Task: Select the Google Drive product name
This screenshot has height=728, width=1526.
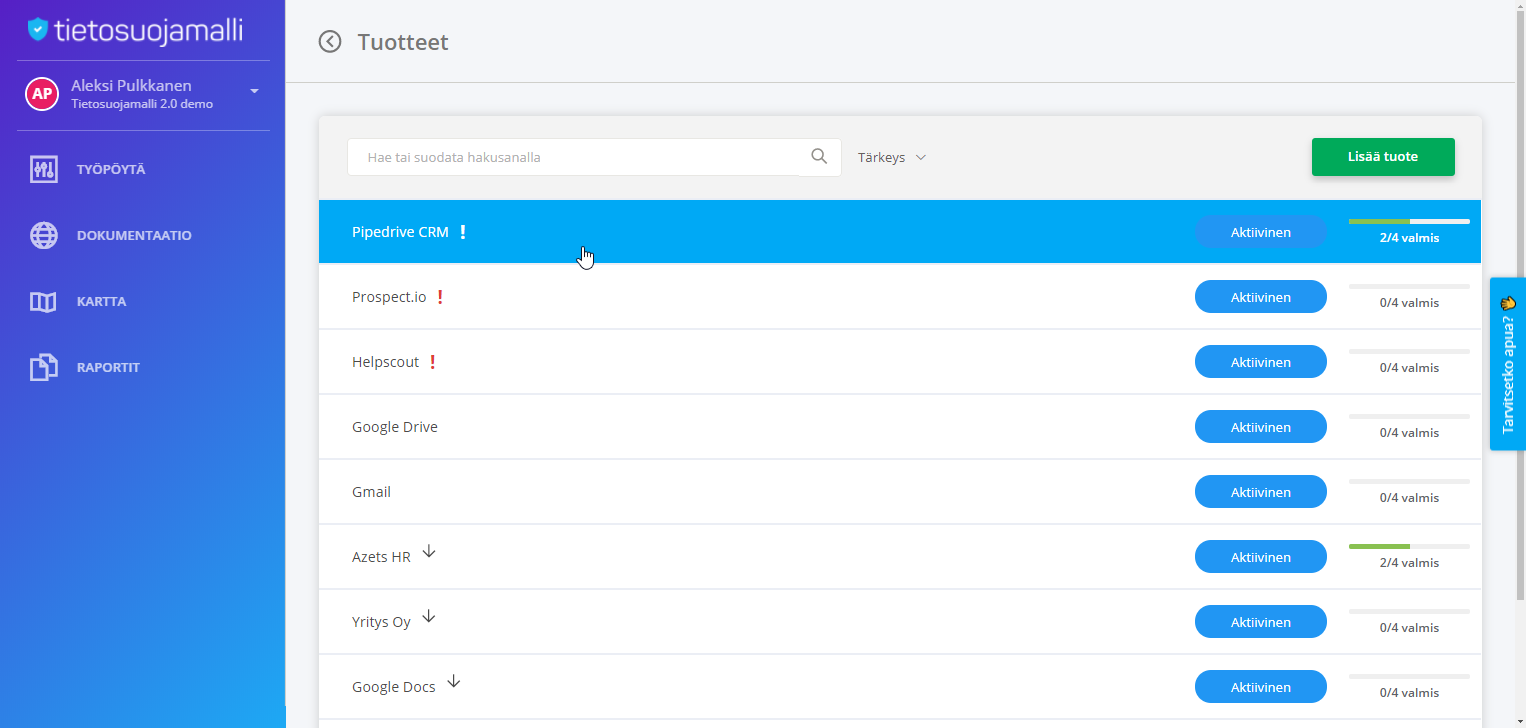Action: coord(395,427)
